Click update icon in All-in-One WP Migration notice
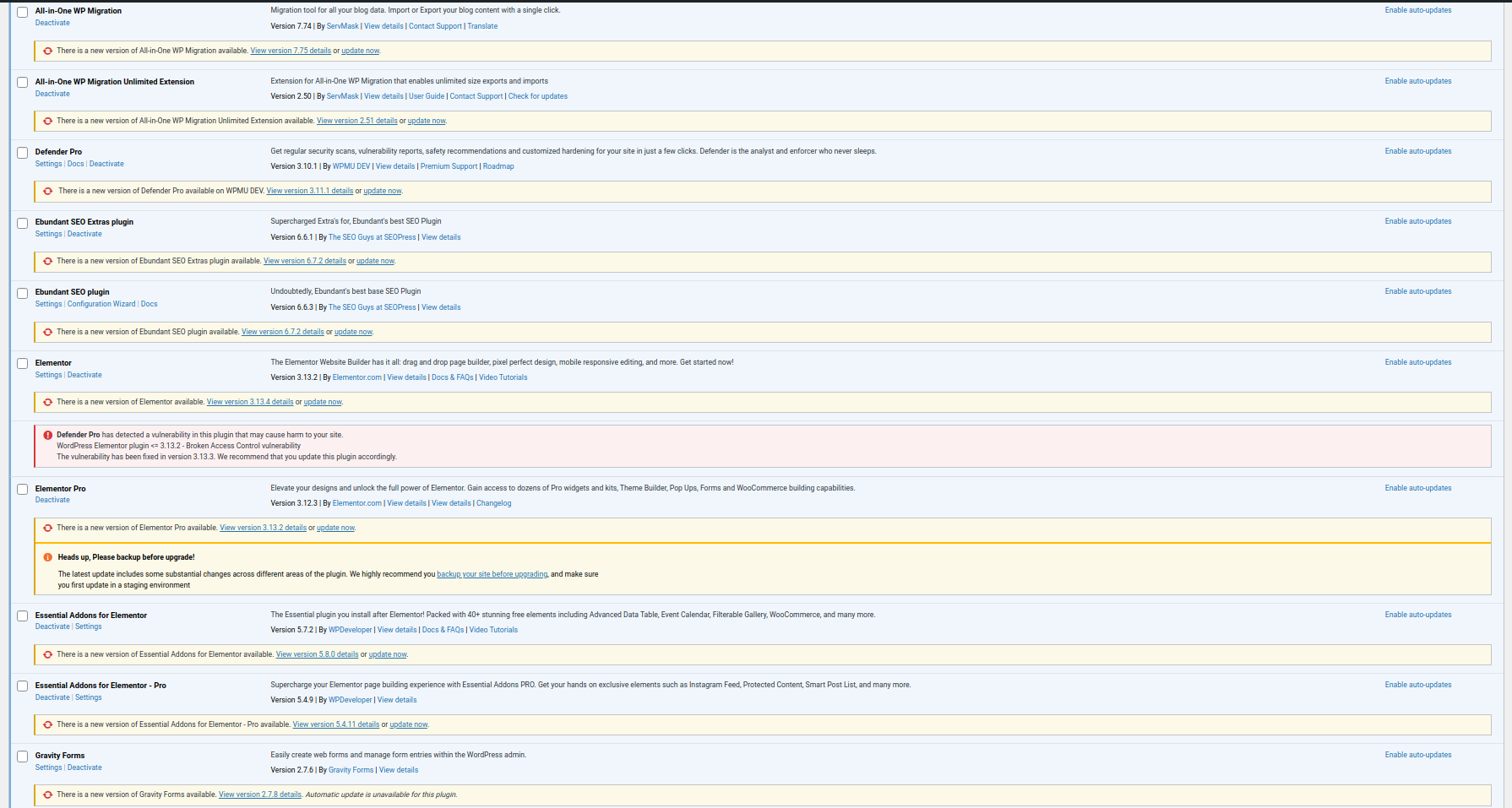The width and height of the screenshot is (1512, 808). [48, 51]
